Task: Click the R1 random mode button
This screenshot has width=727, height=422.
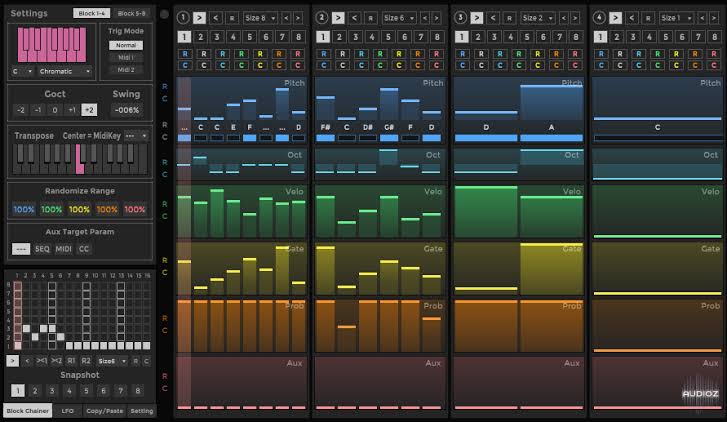Action: pos(71,361)
